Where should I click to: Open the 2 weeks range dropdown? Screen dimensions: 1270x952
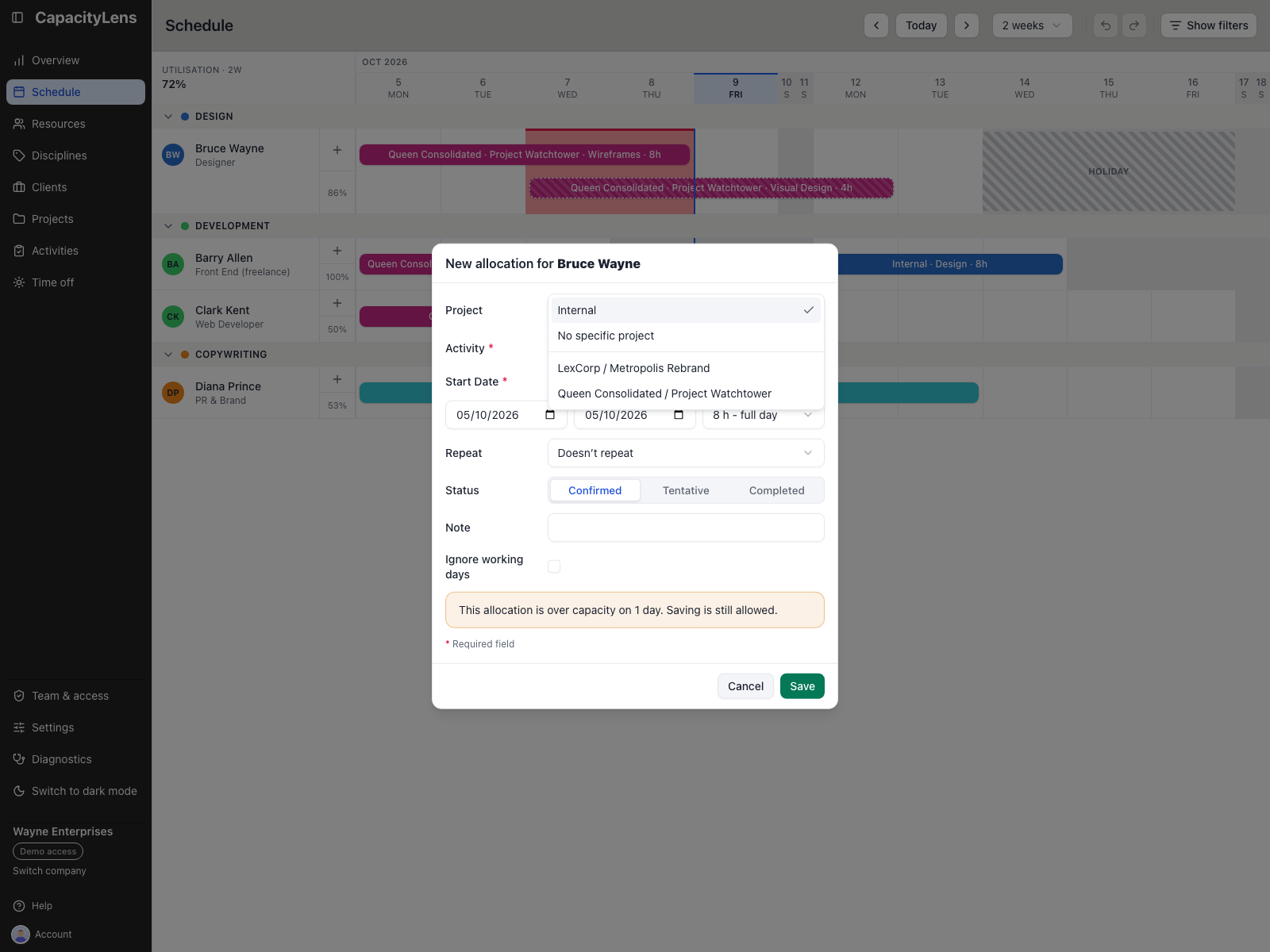coord(1032,25)
